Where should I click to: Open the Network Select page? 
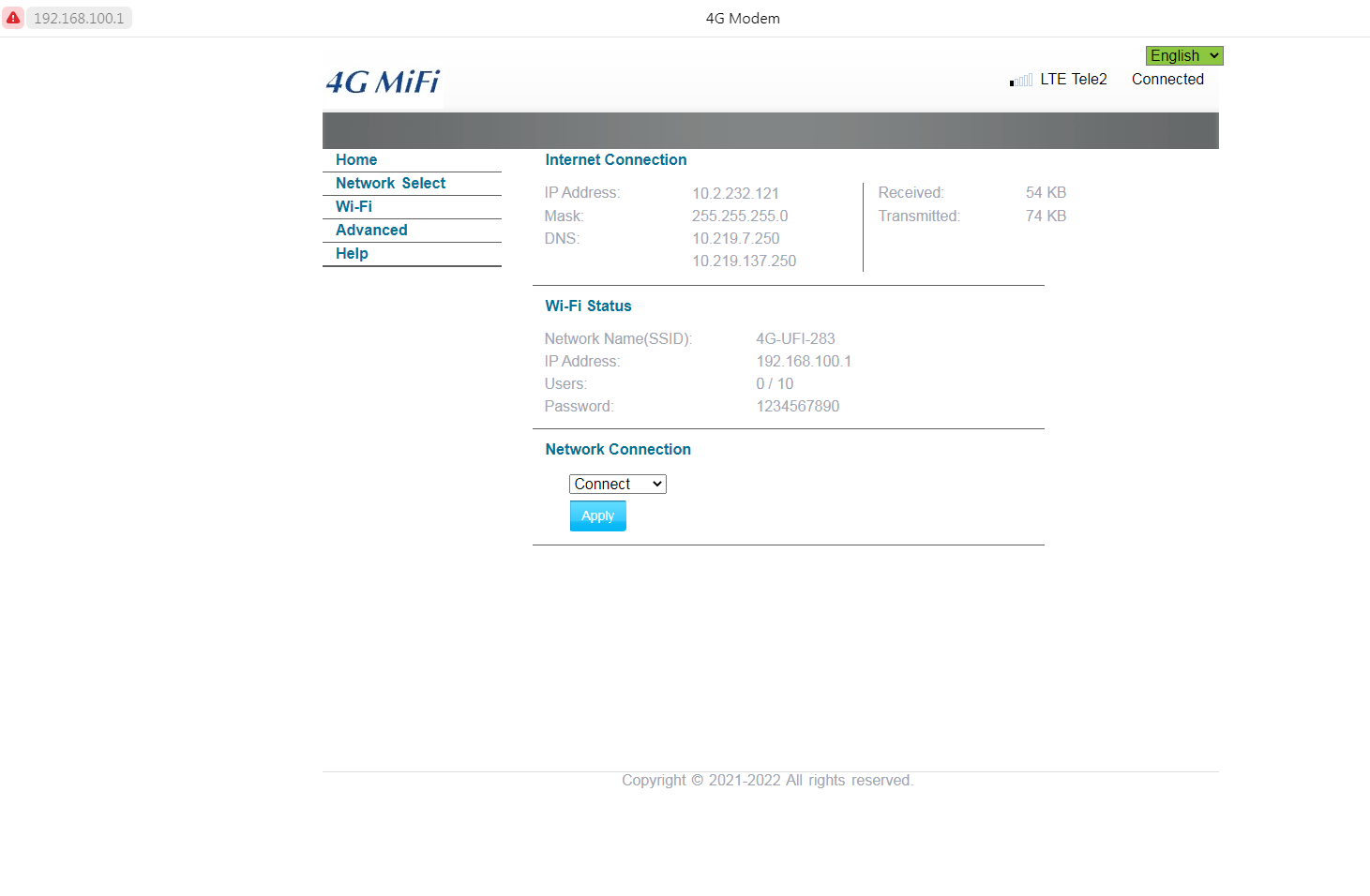coord(390,184)
